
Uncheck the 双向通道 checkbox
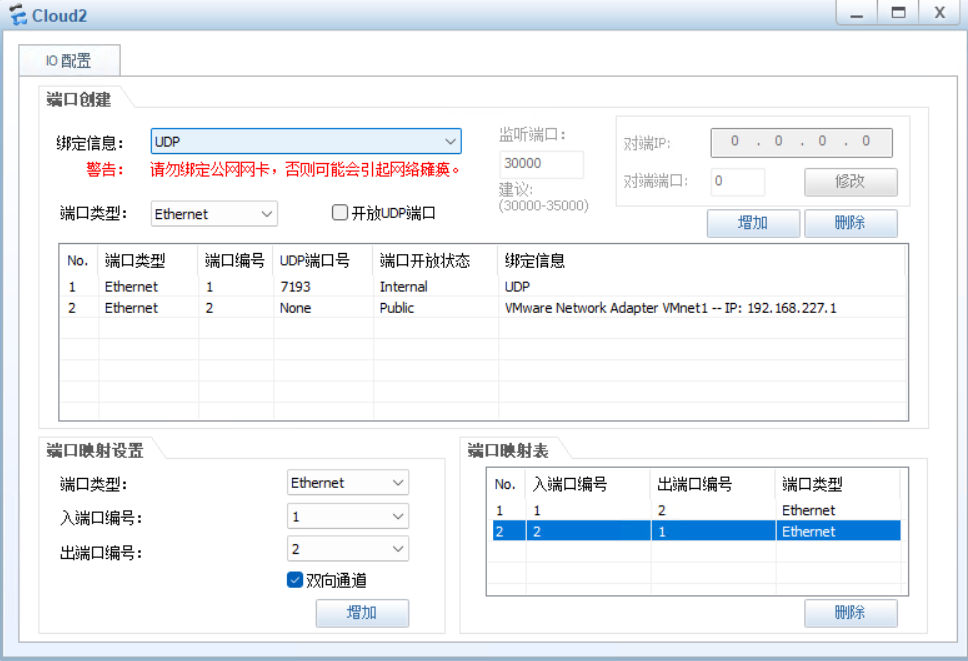pyautogui.click(x=295, y=580)
